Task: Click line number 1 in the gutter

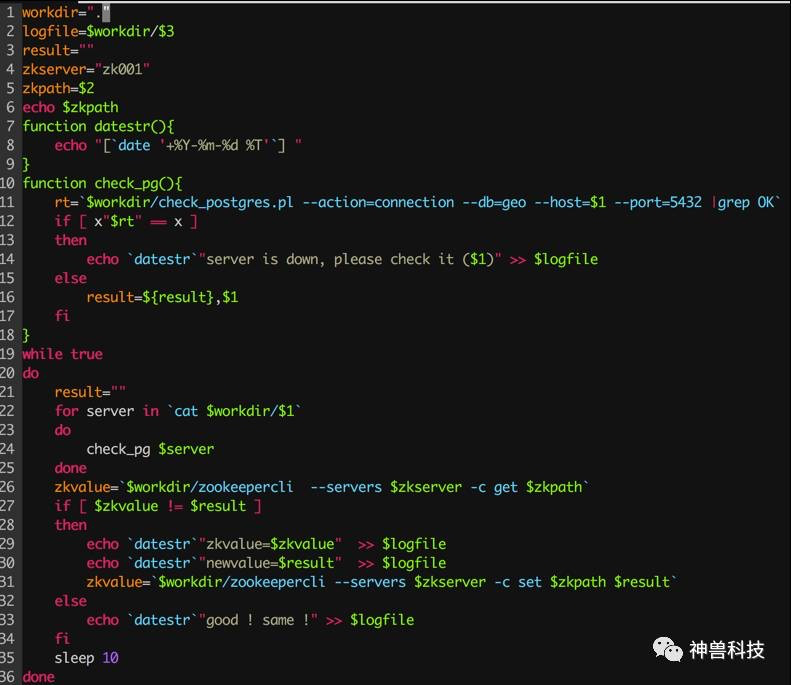Action: click(10, 12)
